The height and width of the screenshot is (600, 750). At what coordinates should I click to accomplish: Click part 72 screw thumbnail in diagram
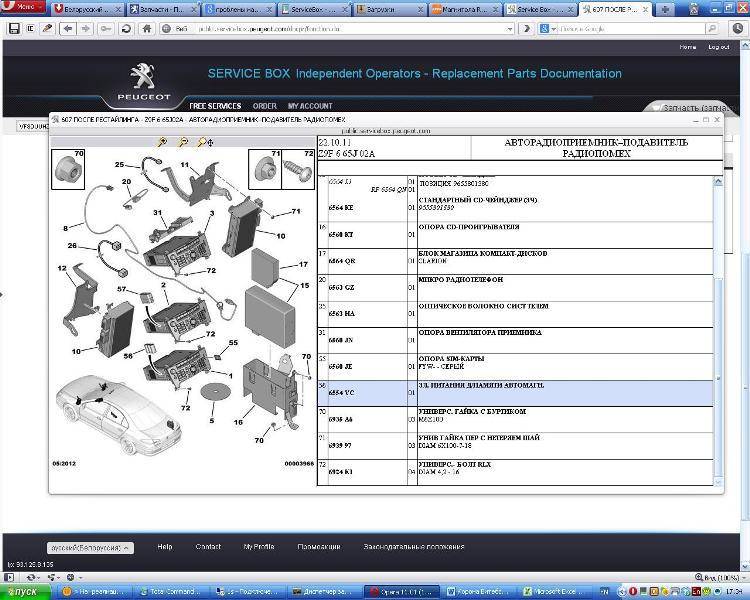(296, 166)
